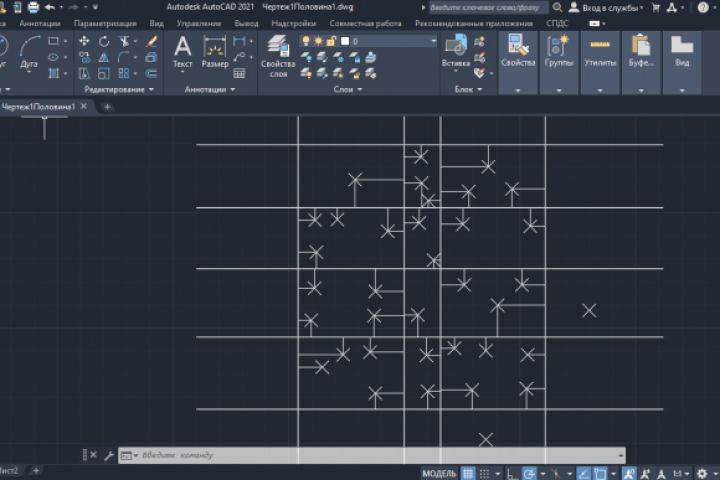Select the Rectangle draw tool

53,41
